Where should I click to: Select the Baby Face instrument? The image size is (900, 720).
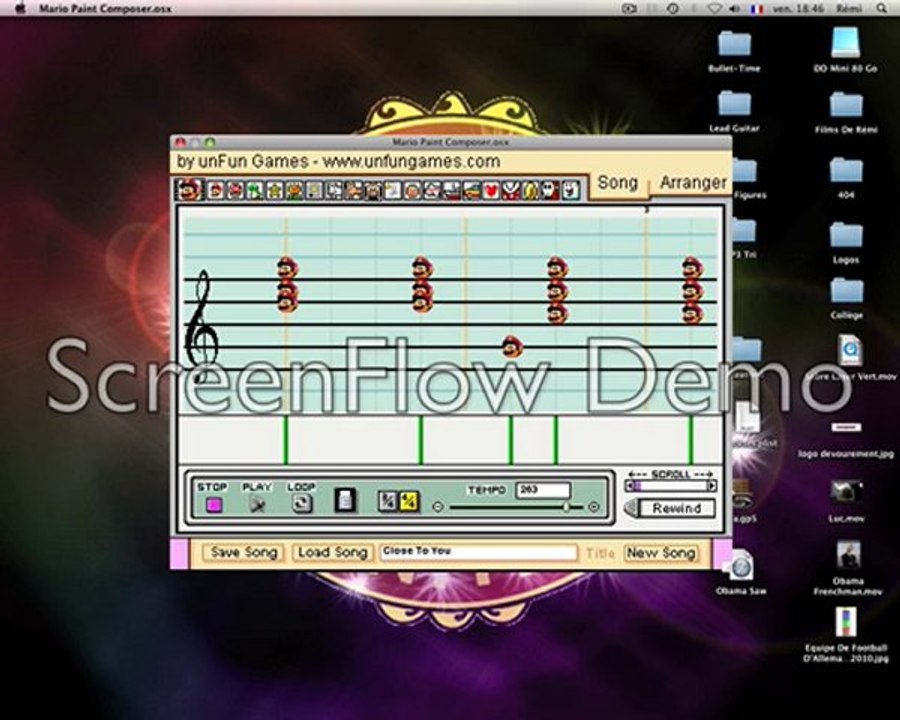(x=413, y=190)
